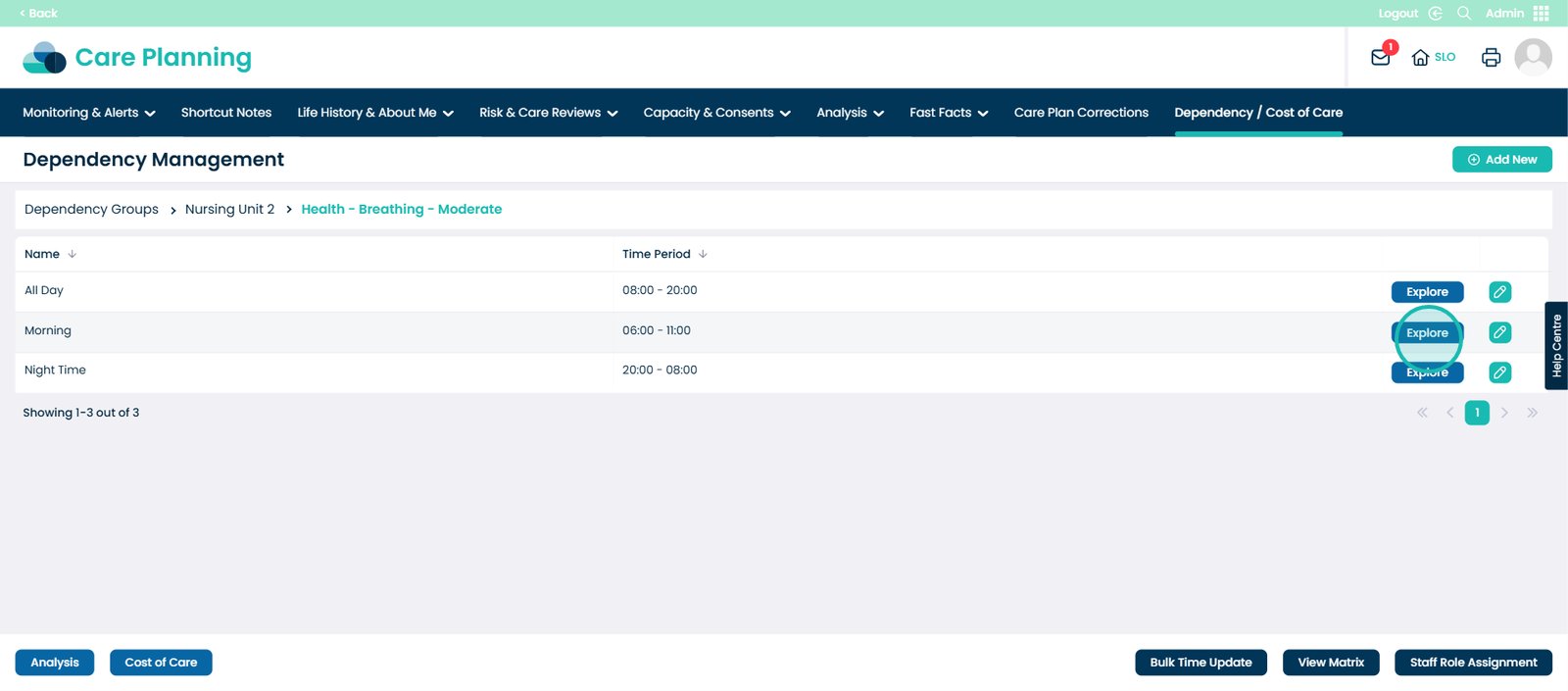Go to Care Plan Corrections tab
This screenshot has width=1568, height=691.
(1081, 113)
